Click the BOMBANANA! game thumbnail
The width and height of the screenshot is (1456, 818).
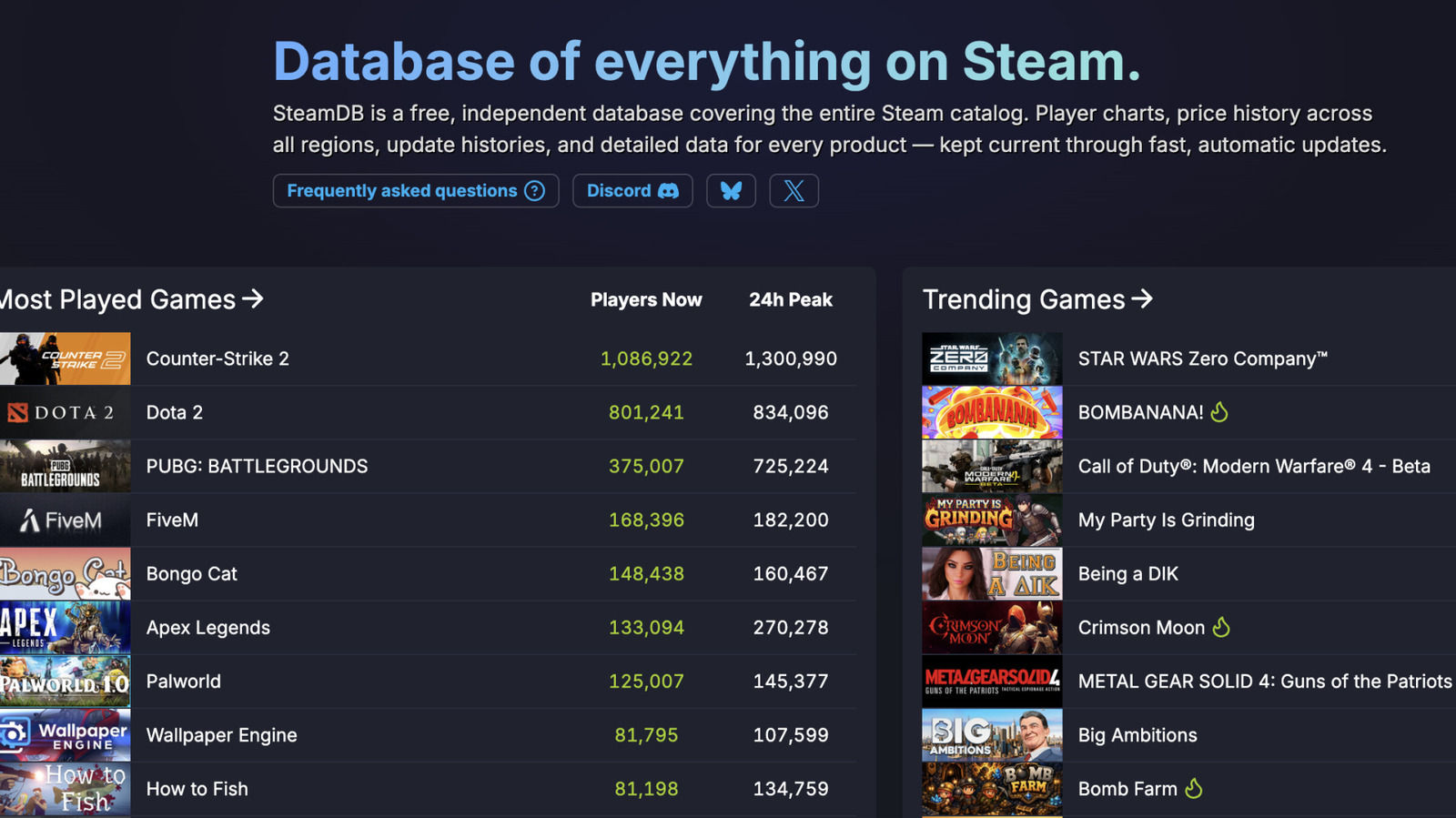coord(992,412)
